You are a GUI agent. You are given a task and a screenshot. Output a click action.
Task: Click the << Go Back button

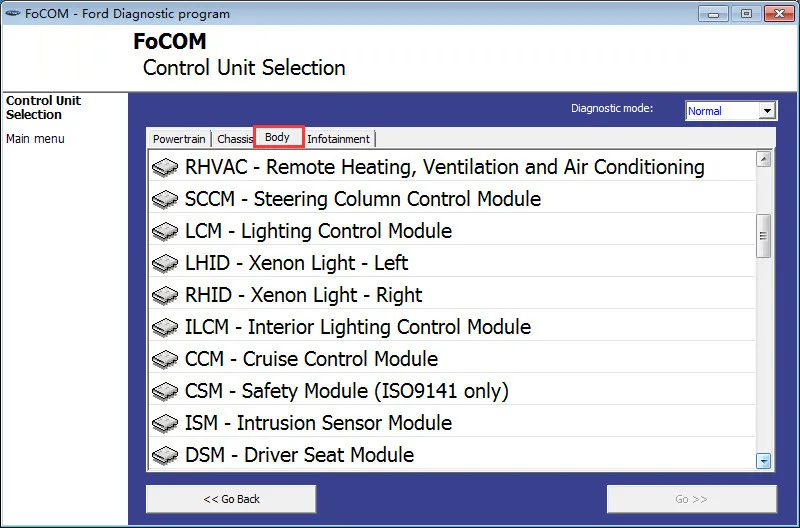click(x=231, y=499)
